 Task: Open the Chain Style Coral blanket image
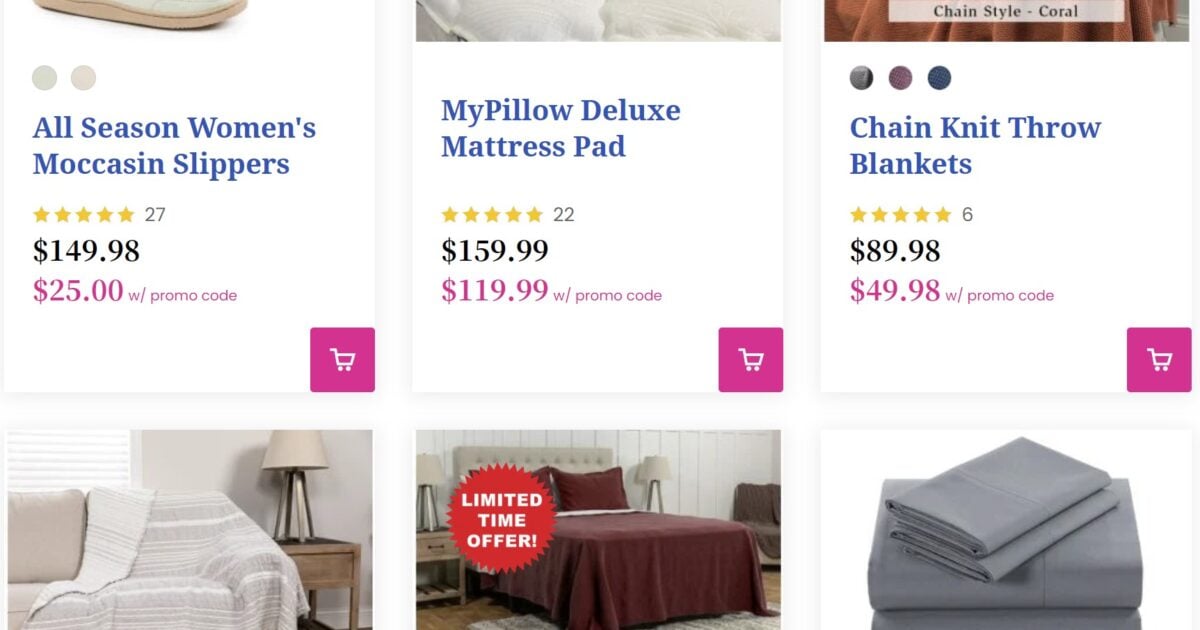(1006, 20)
